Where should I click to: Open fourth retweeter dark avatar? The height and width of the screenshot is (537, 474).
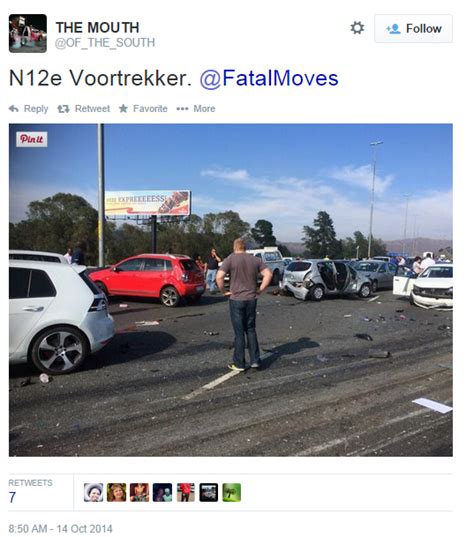162,492
